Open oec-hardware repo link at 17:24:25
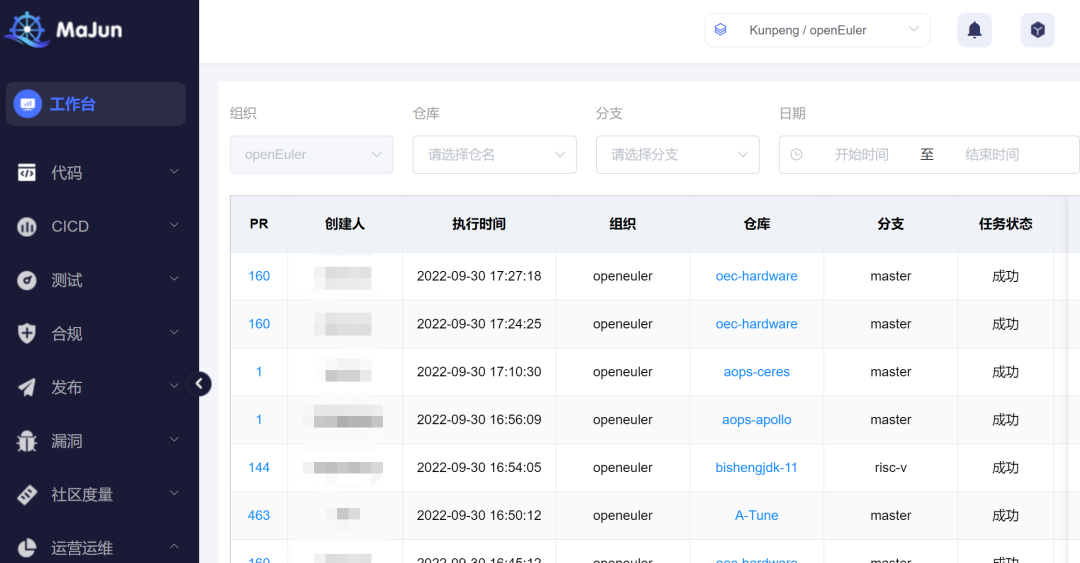 point(756,324)
